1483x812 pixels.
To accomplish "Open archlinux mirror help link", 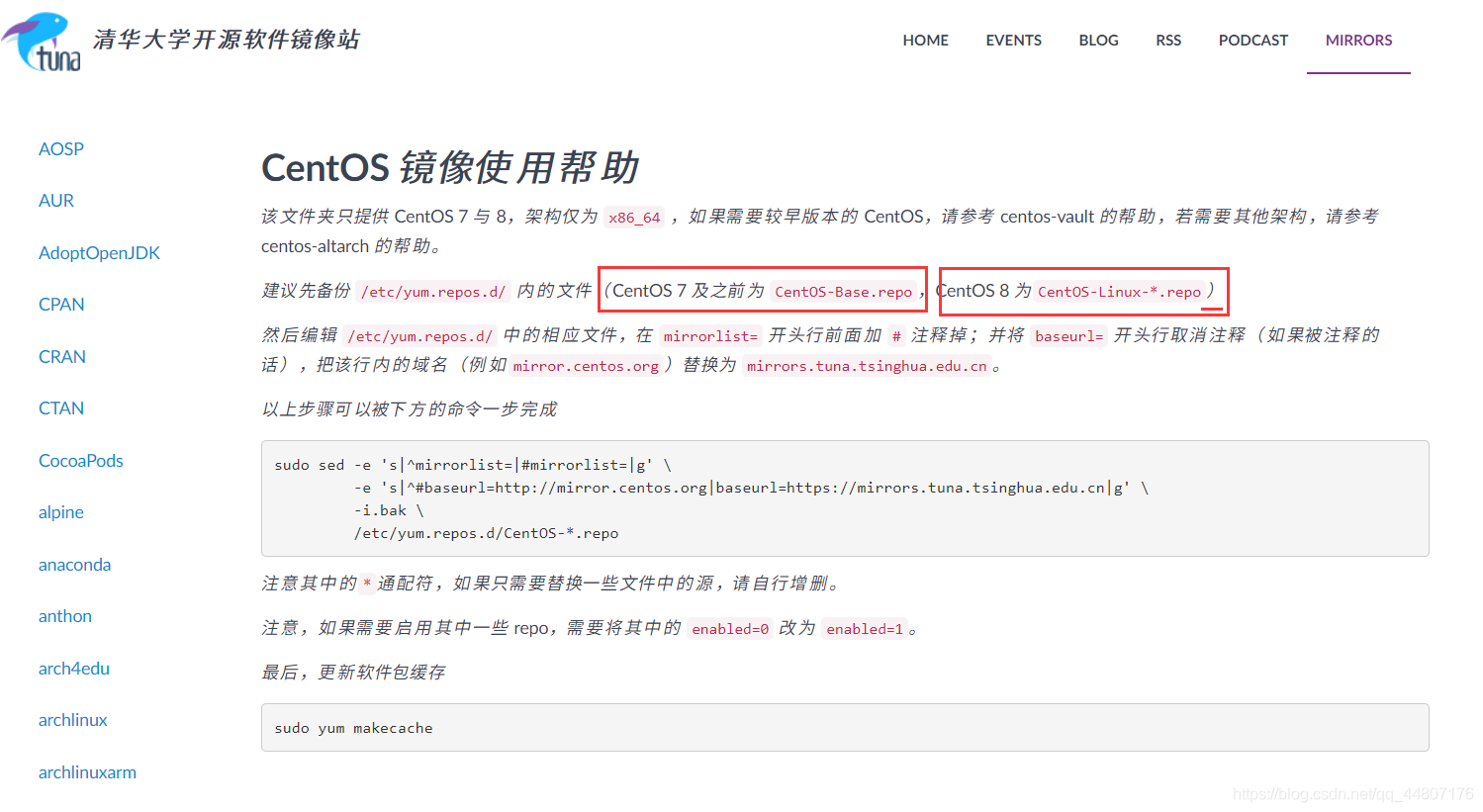I will [x=73, y=720].
